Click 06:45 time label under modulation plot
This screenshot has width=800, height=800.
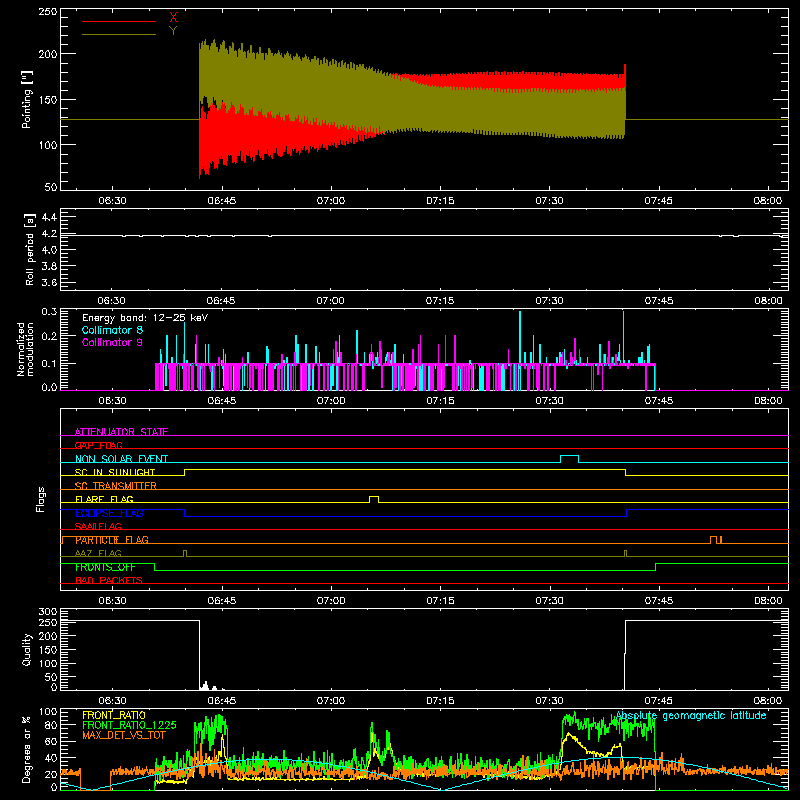click(x=221, y=401)
